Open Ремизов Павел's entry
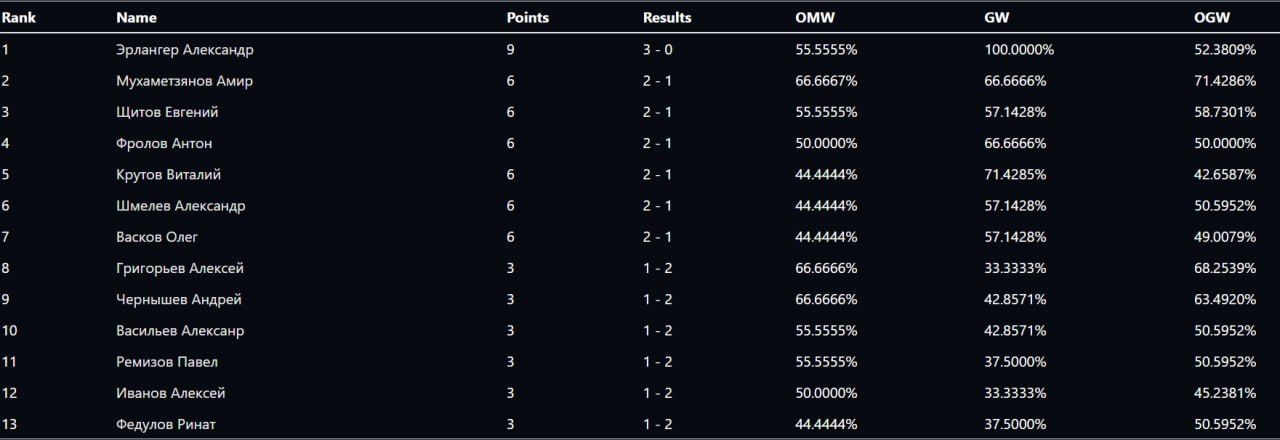The height and width of the screenshot is (440, 1280). (x=167, y=362)
